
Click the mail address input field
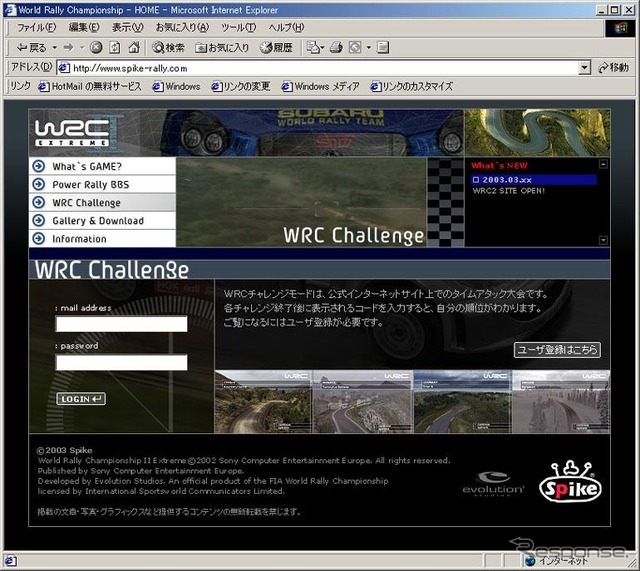coord(122,324)
